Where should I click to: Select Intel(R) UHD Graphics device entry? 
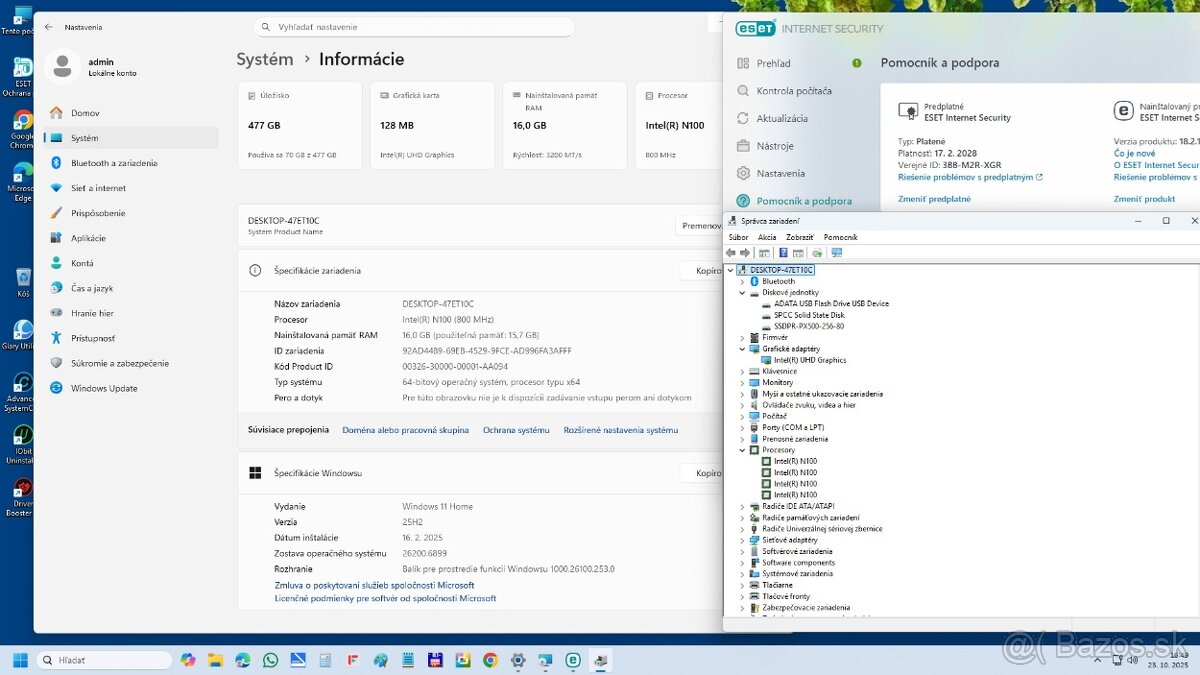tap(810, 360)
